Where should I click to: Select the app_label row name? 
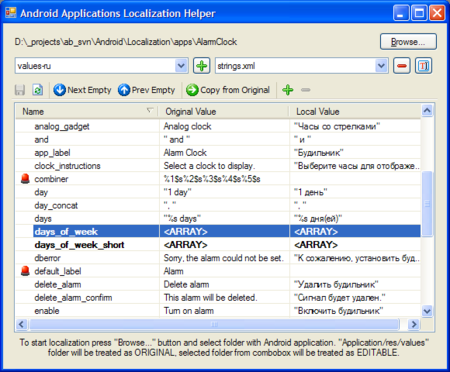pos(52,153)
